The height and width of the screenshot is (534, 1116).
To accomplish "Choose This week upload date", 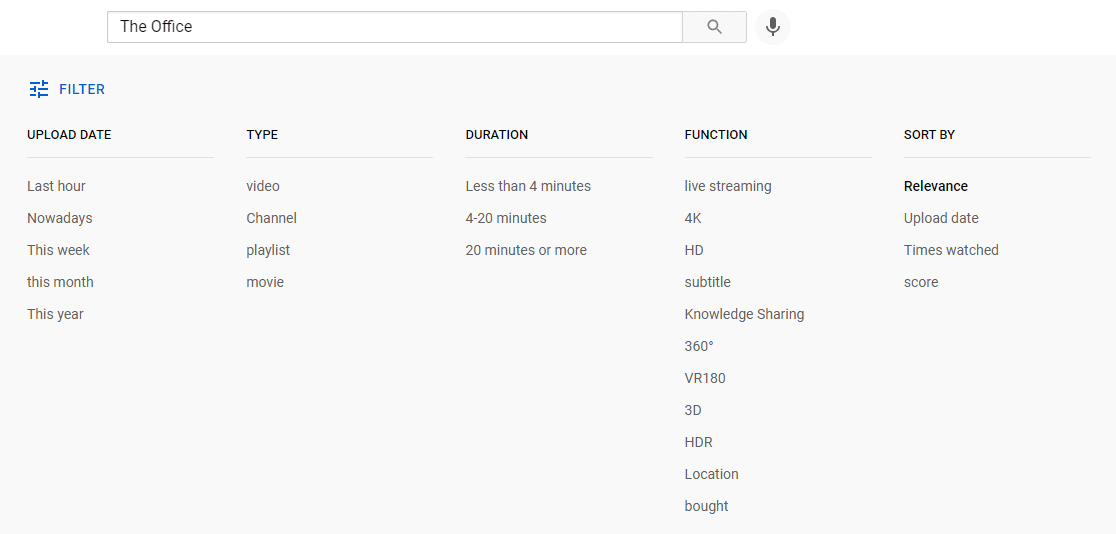I will click(58, 250).
